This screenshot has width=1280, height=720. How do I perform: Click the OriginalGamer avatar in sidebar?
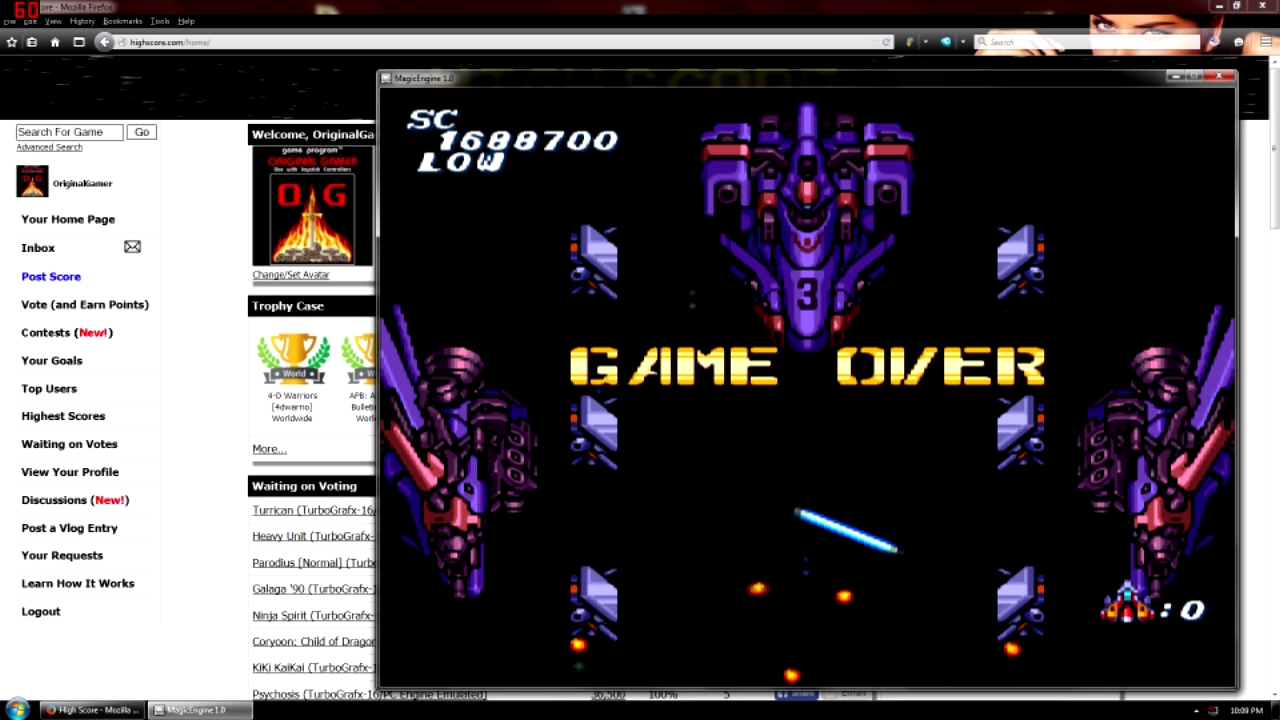tap(32, 182)
